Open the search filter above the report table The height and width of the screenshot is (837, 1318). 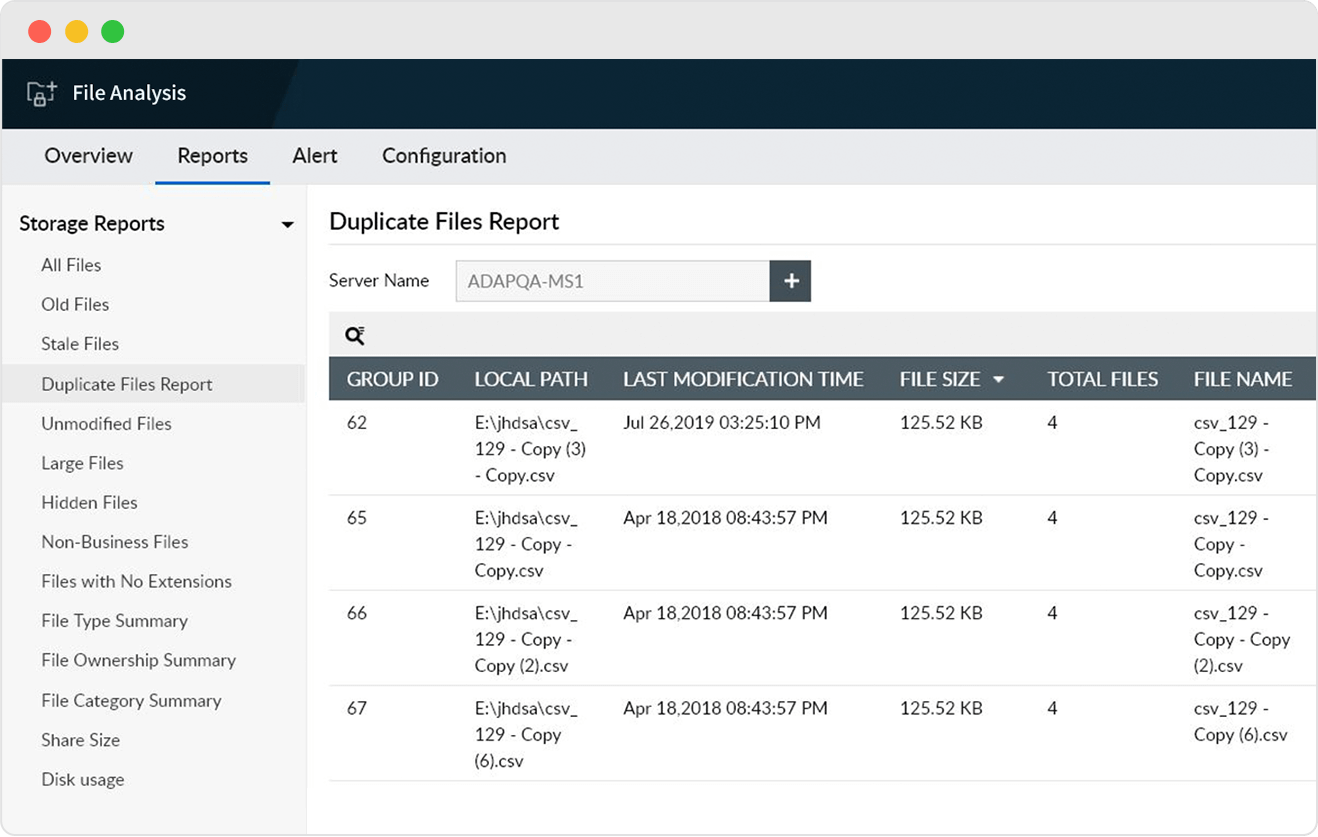click(355, 335)
